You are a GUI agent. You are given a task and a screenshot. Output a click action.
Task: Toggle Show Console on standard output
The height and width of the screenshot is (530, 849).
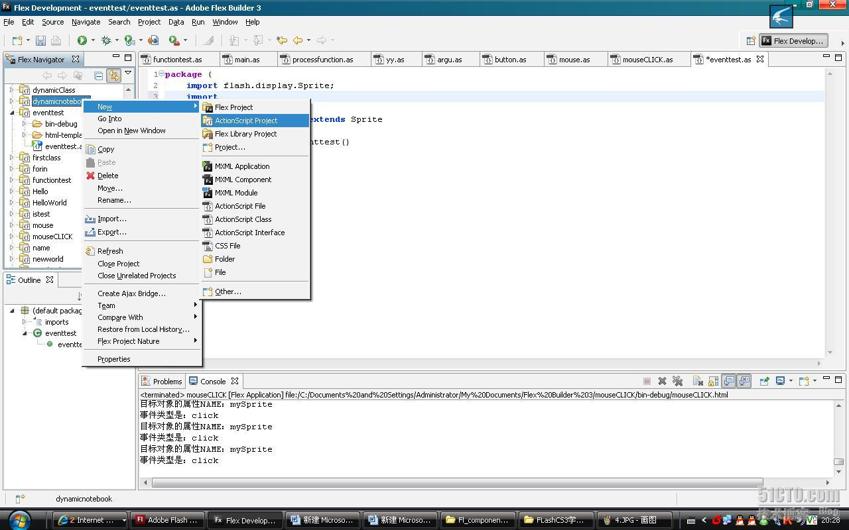pos(729,381)
